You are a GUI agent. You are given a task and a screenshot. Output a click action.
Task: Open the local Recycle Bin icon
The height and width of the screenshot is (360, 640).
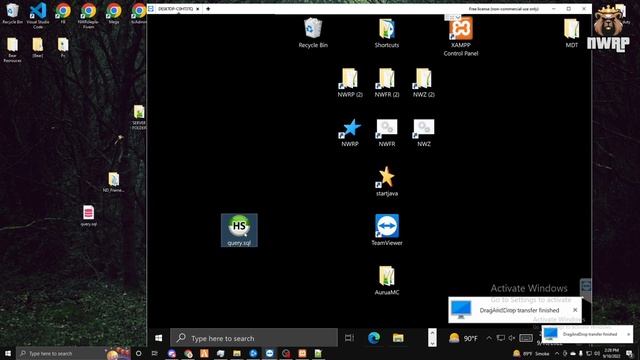pos(12,13)
